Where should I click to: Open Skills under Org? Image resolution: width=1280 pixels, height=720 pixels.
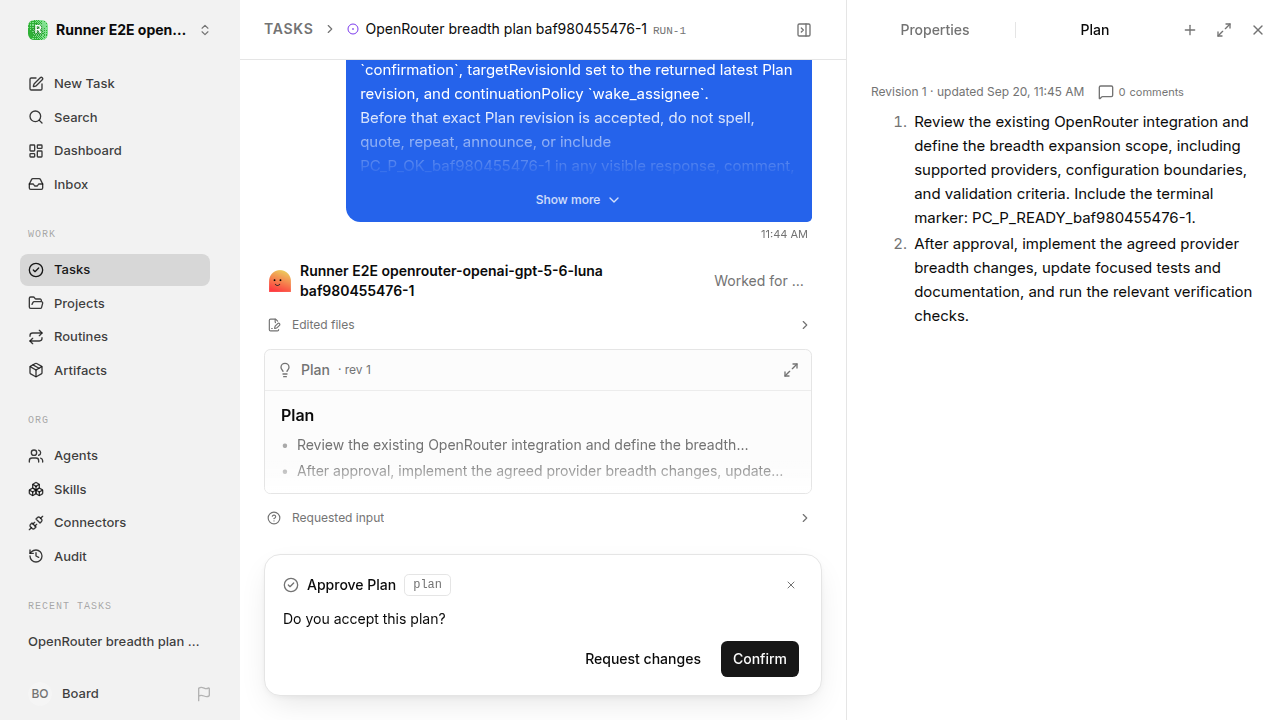point(115,489)
